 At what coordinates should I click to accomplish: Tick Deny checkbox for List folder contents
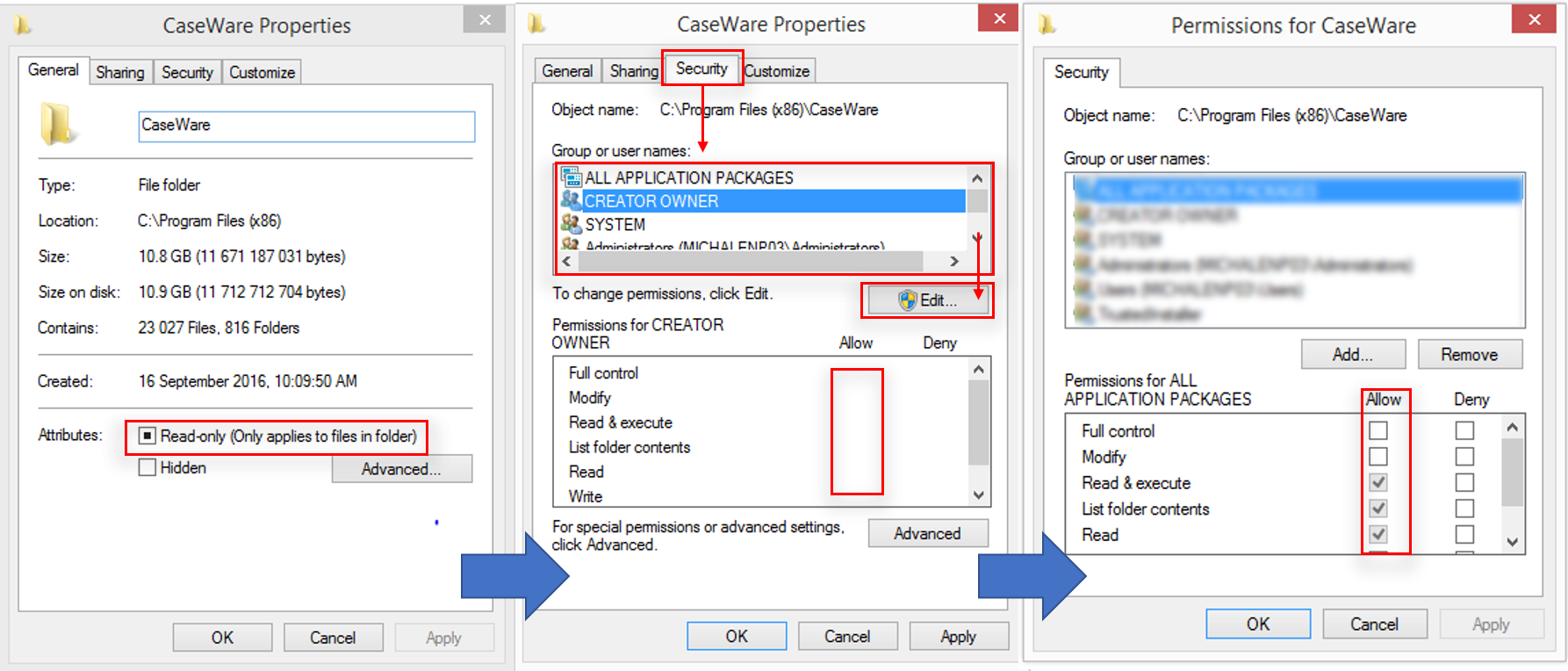click(1464, 509)
